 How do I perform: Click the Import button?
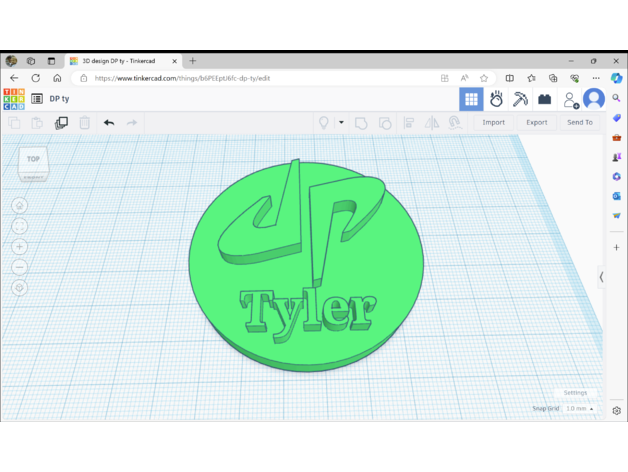[x=493, y=122]
